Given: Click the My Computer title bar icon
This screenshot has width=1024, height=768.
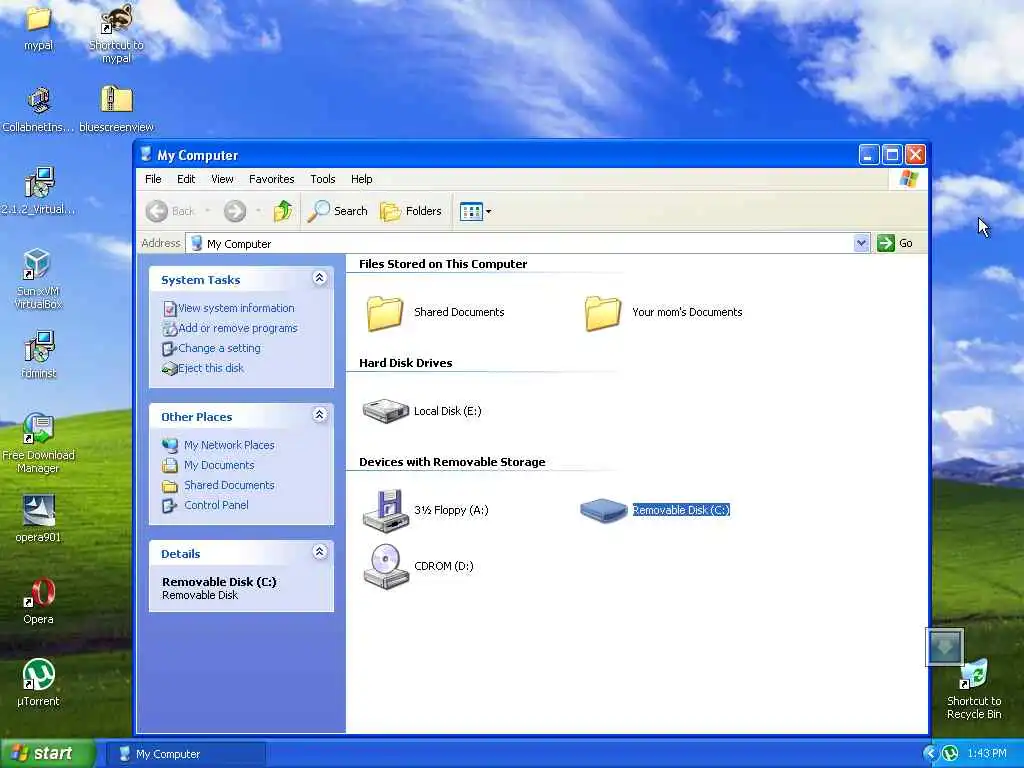Looking at the screenshot, I should 146,154.
